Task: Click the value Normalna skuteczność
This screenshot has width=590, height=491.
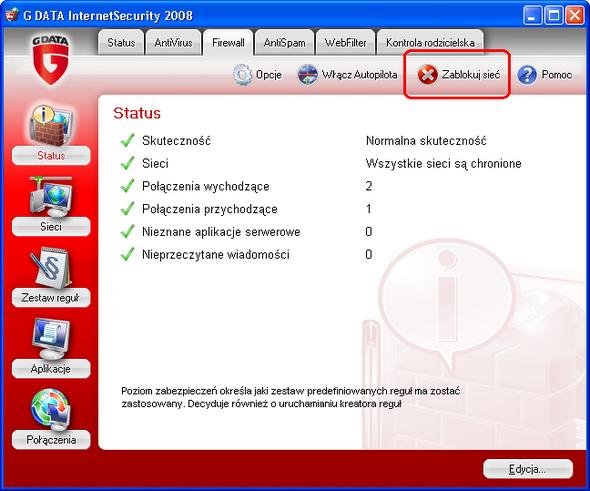Action: coord(426,141)
